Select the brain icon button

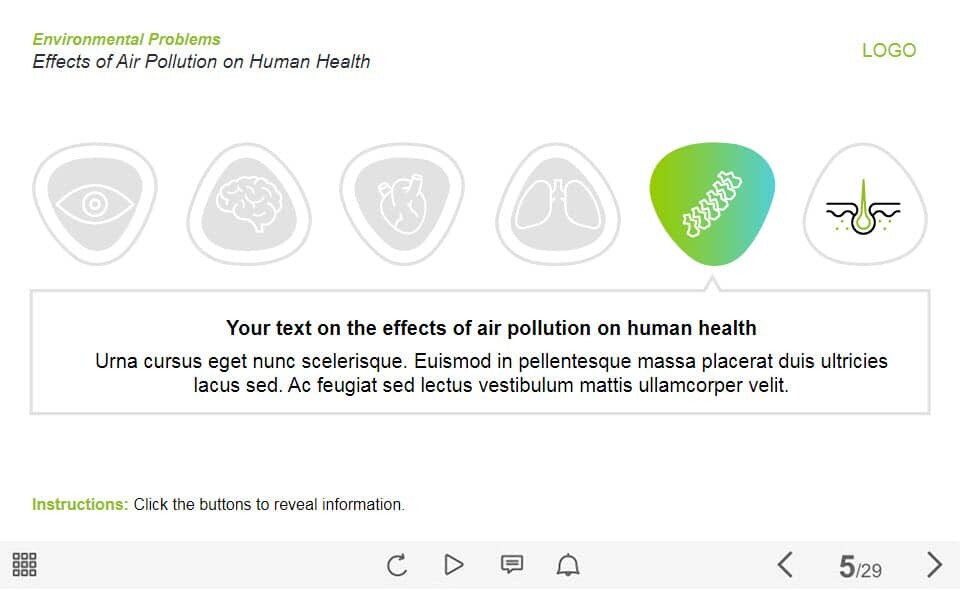pos(249,204)
